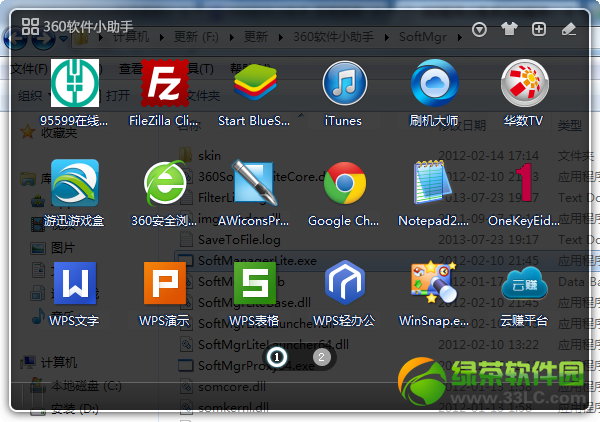Viewport: 600px width, 422px height.
Task: Open WPS轻办公
Action: 345,283
